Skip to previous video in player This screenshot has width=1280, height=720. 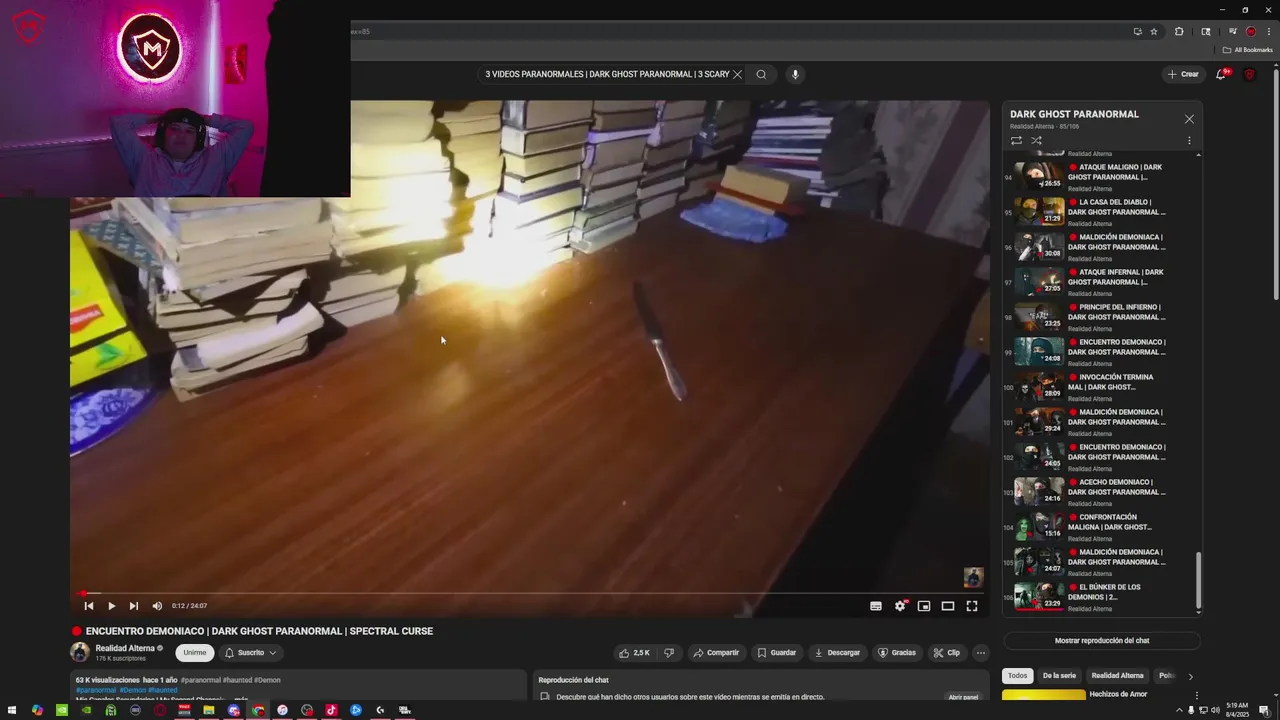point(88,606)
